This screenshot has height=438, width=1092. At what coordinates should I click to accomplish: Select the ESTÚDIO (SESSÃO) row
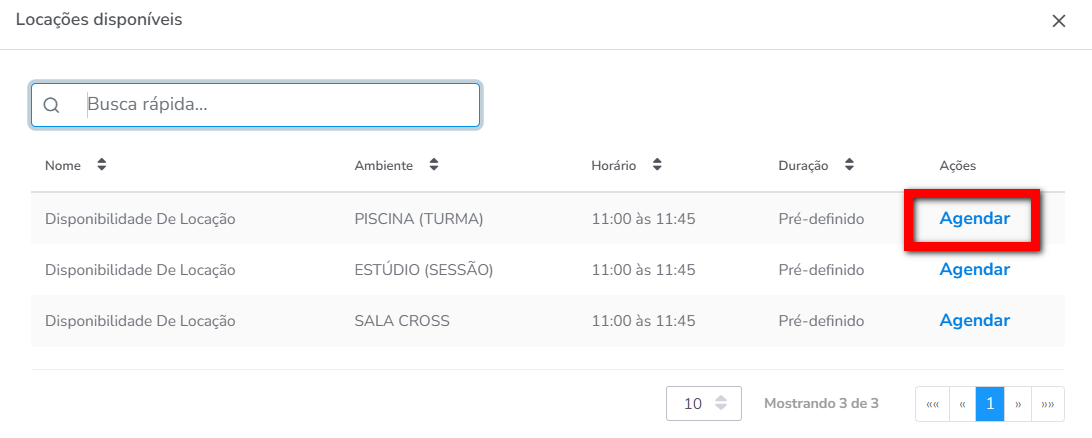pos(423,270)
